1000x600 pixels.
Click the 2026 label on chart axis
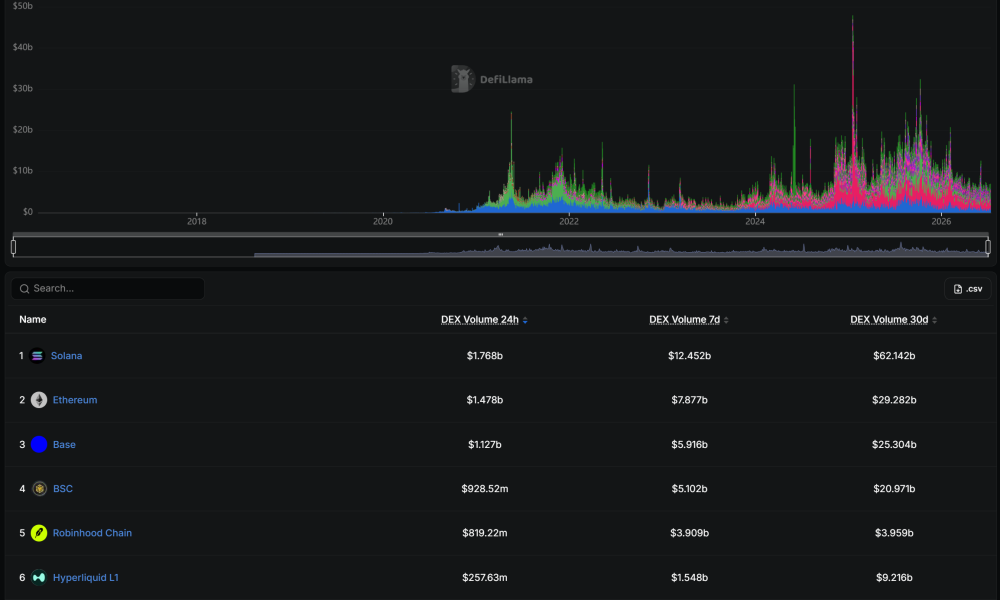(x=941, y=222)
